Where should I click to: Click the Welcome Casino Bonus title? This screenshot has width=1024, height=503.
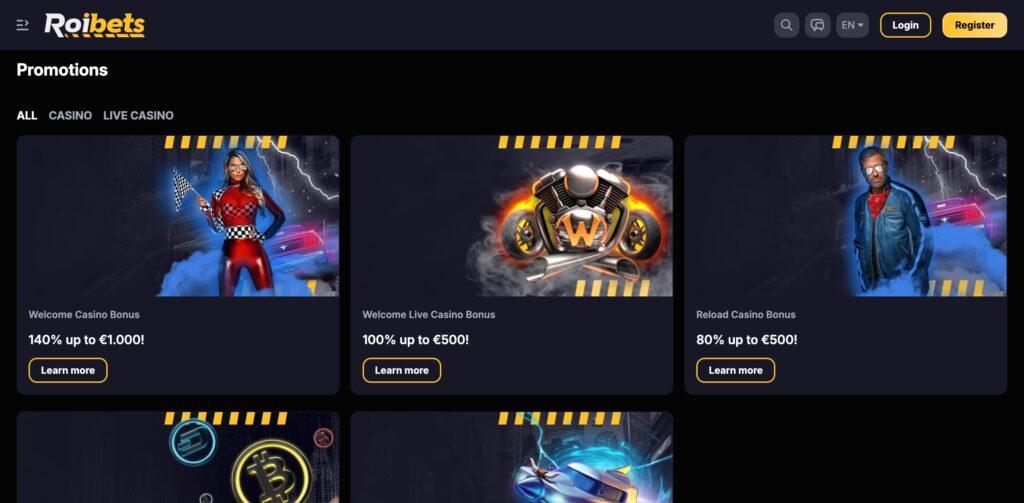[x=84, y=314]
